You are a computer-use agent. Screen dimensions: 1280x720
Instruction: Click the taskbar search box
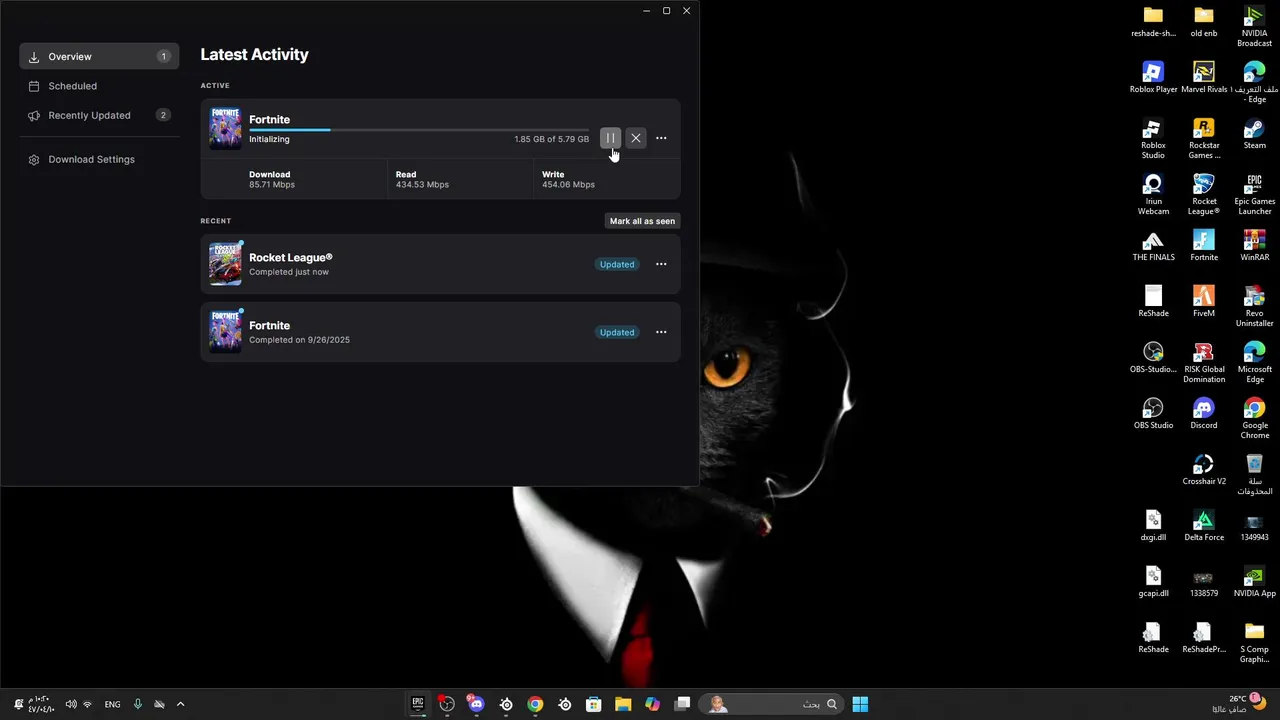(x=769, y=704)
